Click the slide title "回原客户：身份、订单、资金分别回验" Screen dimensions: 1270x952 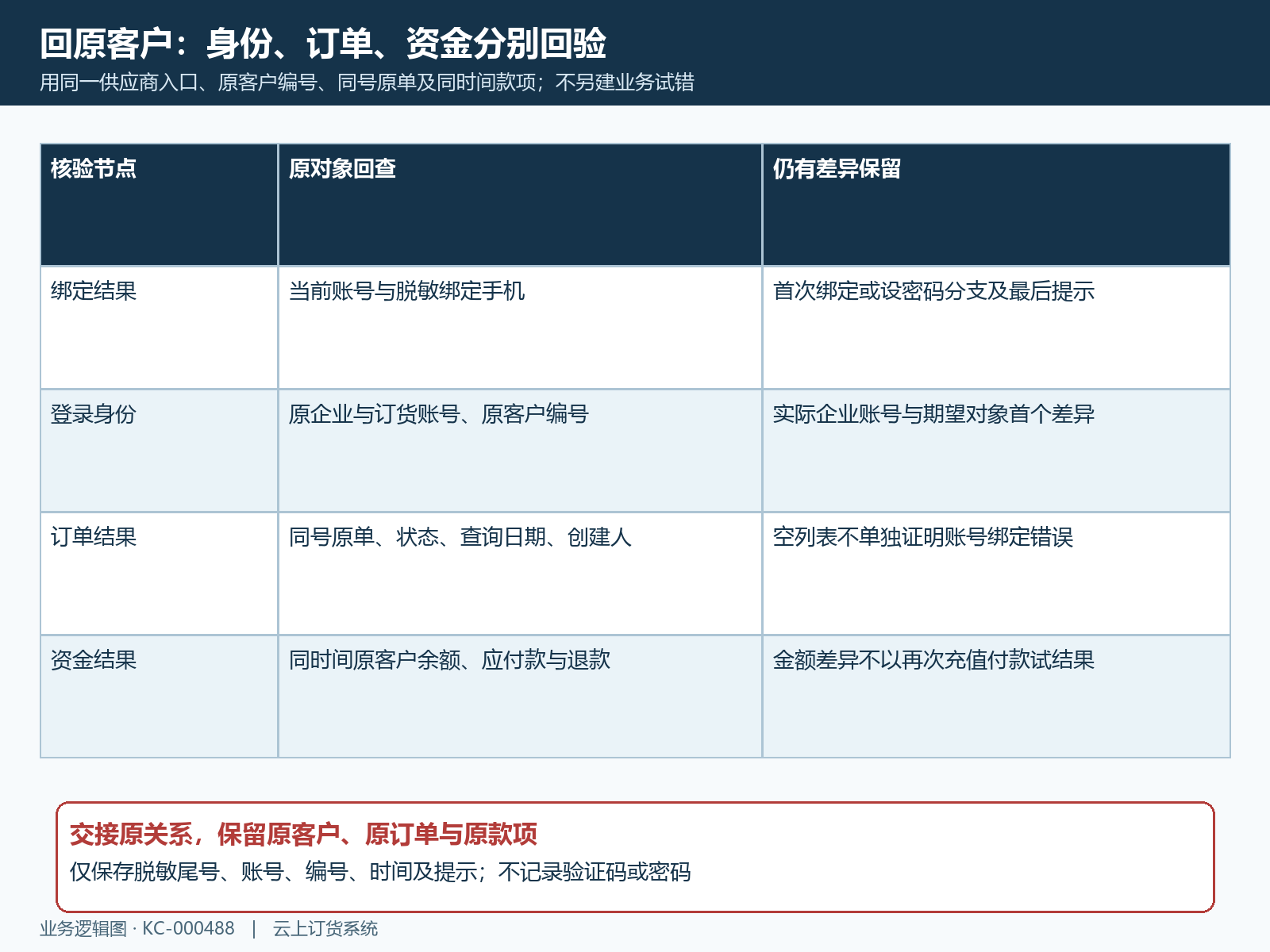323,44
